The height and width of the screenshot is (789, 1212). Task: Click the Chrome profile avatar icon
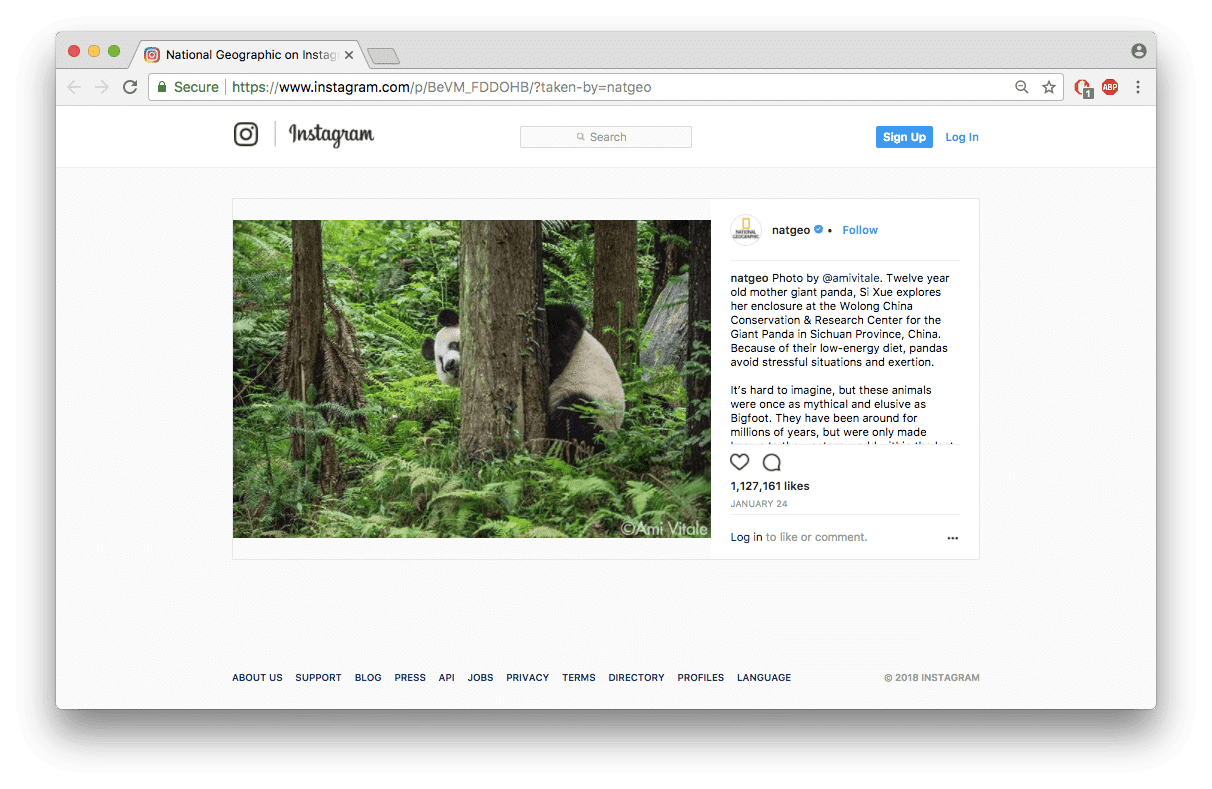(1138, 51)
